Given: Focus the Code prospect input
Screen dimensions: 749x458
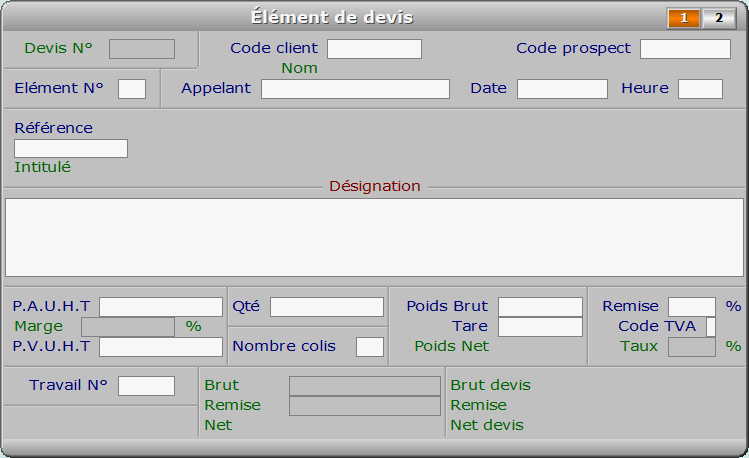Looking at the screenshot, I should 685,49.
